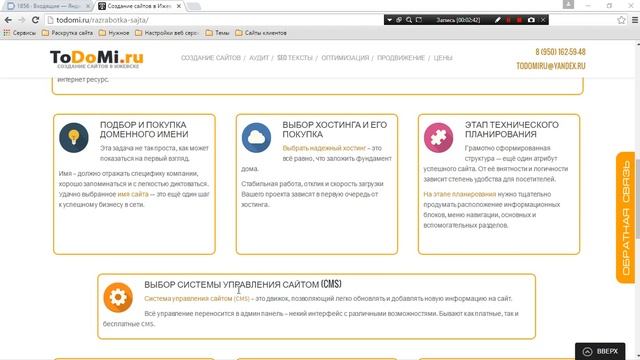The width and height of the screenshot is (640, 360).
Task: Click the pink puzzle planning icon
Action: coord(438,138)
